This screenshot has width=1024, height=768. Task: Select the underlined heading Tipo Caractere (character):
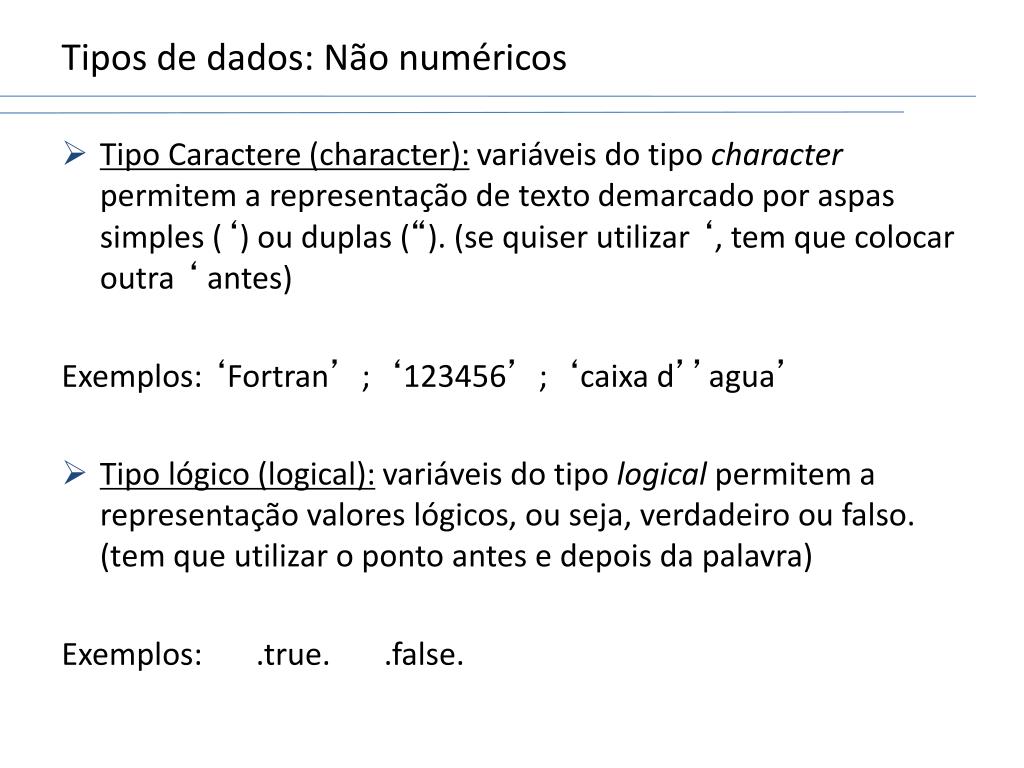coord(284,155)
